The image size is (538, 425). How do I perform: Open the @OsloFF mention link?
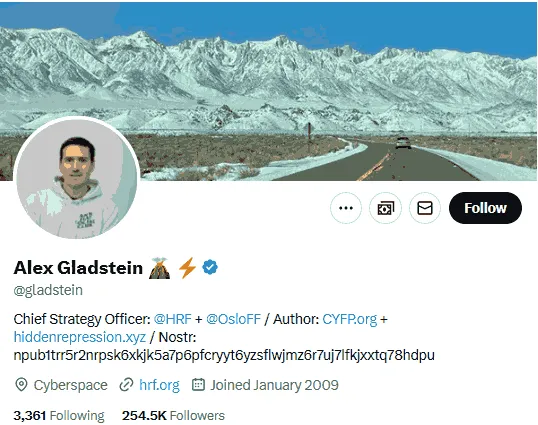coord(233,319)
